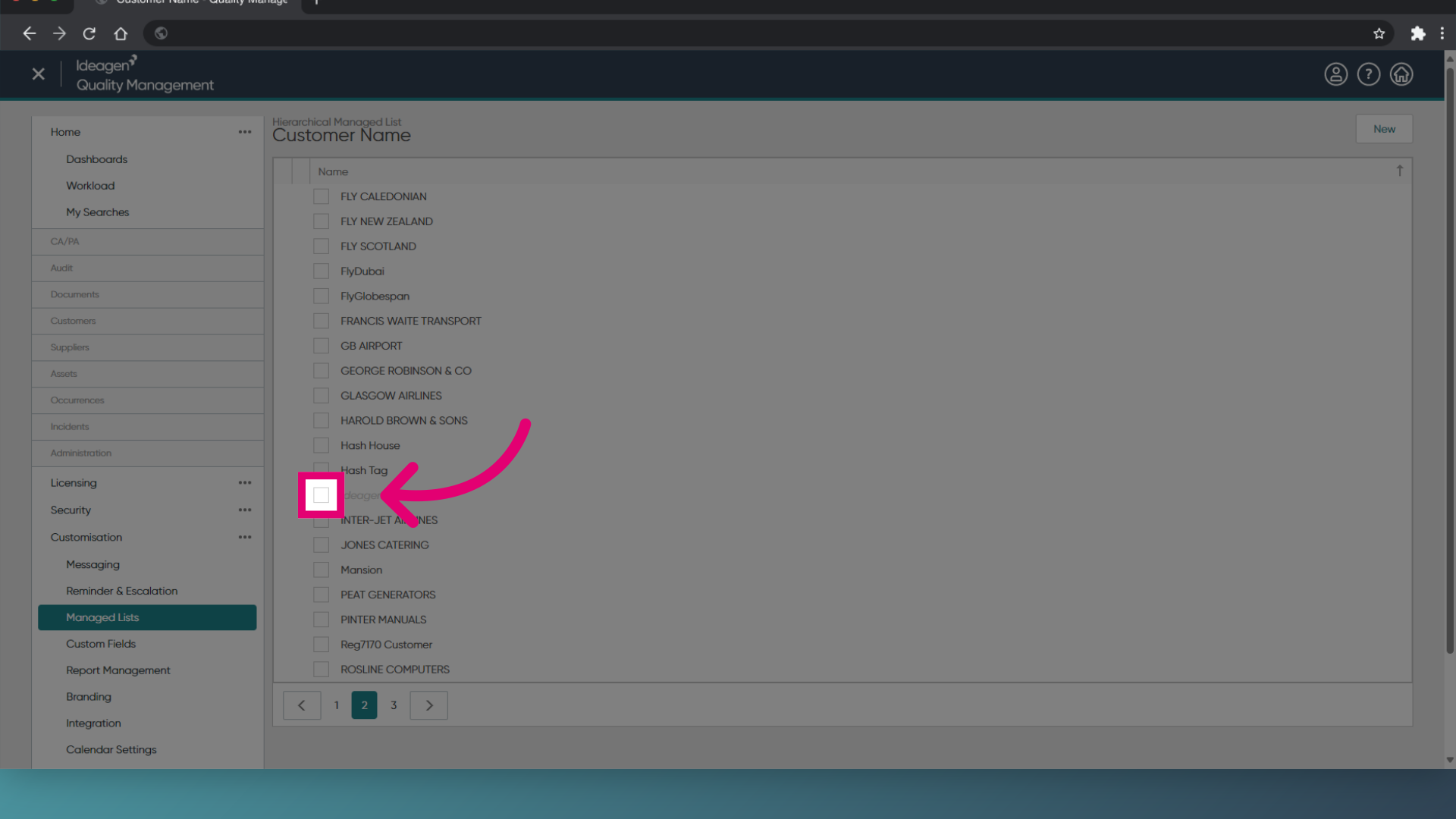
Task: Open Dashboards in the sidebar
Action: pos(96,159)
